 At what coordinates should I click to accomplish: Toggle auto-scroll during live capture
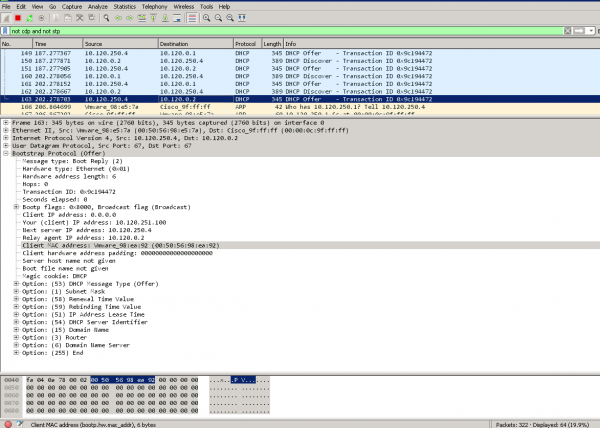[174, 18]
